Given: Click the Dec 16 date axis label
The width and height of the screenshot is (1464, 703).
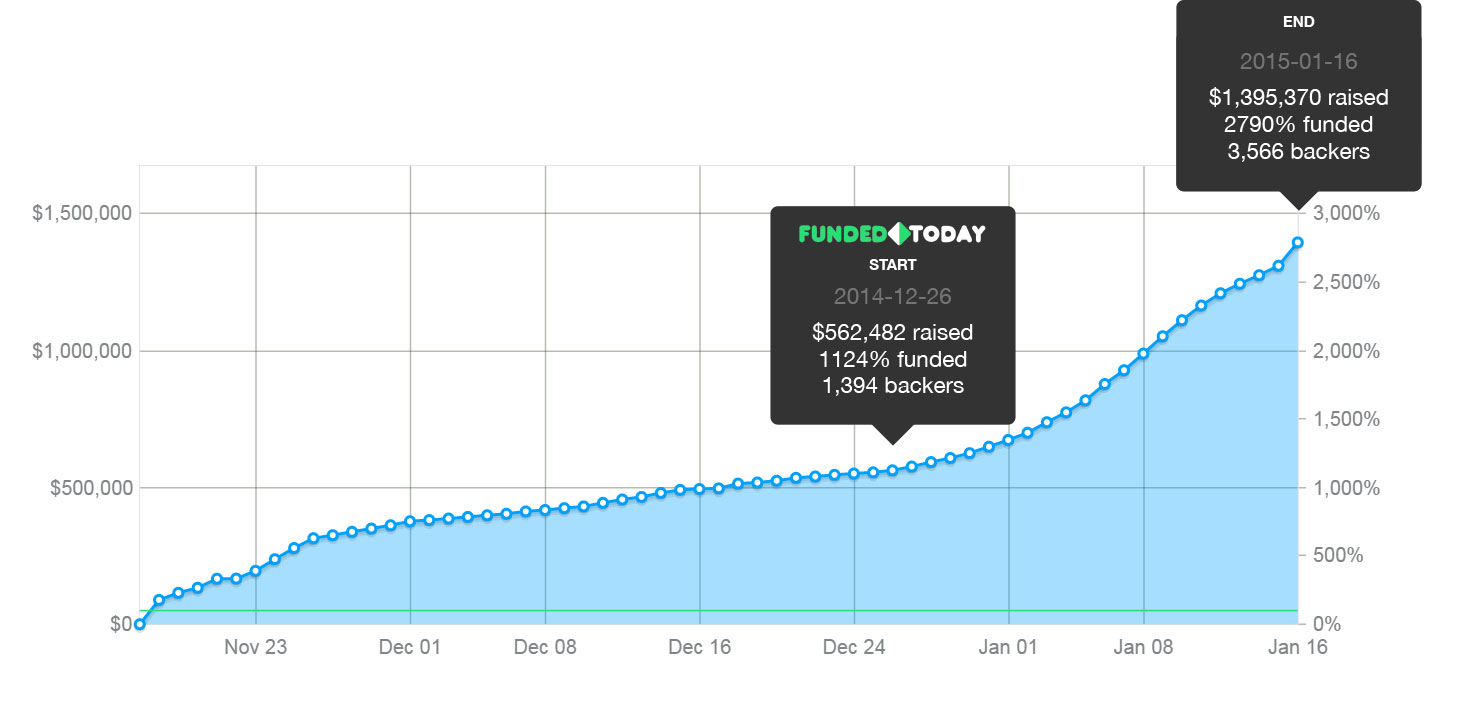Looking at the screenshot, I should [x=699, y=647].
